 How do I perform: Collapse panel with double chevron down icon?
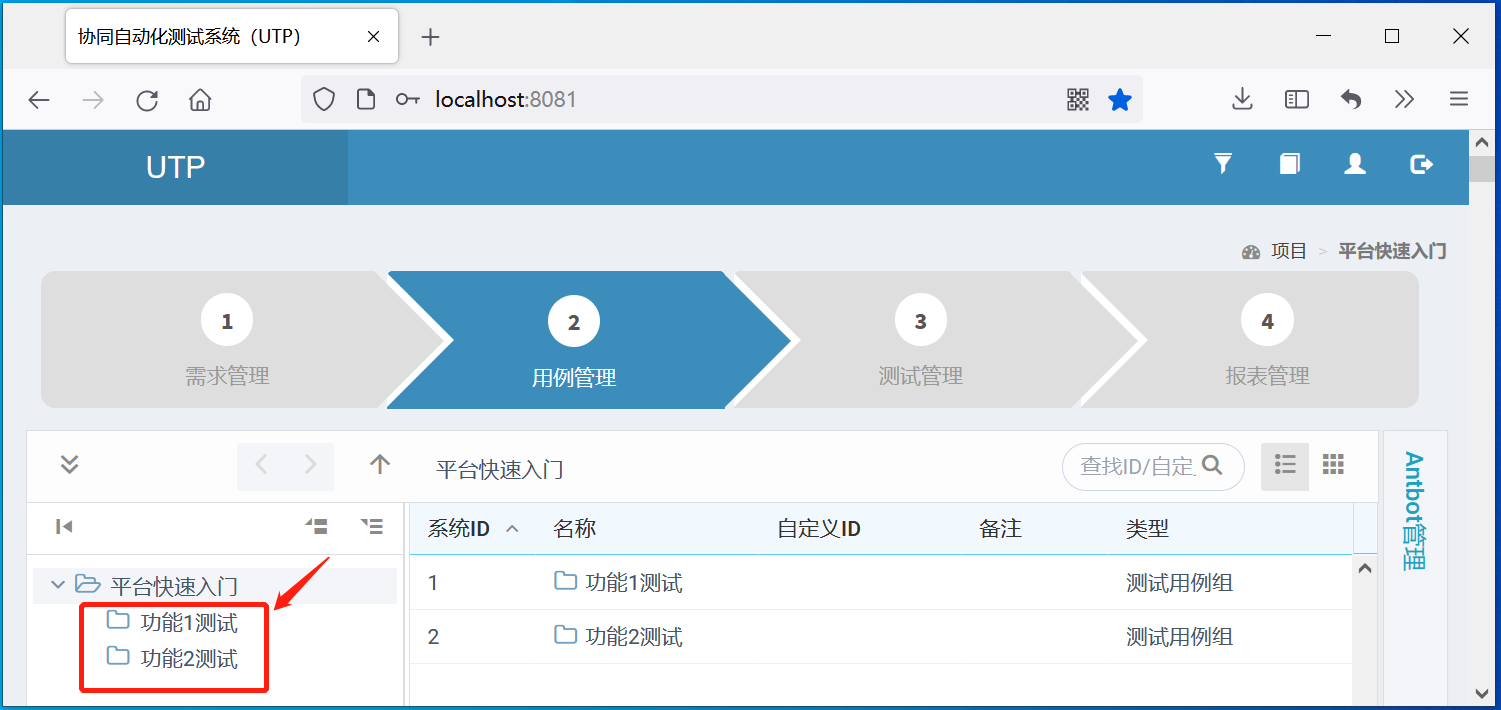pos(69,465)
